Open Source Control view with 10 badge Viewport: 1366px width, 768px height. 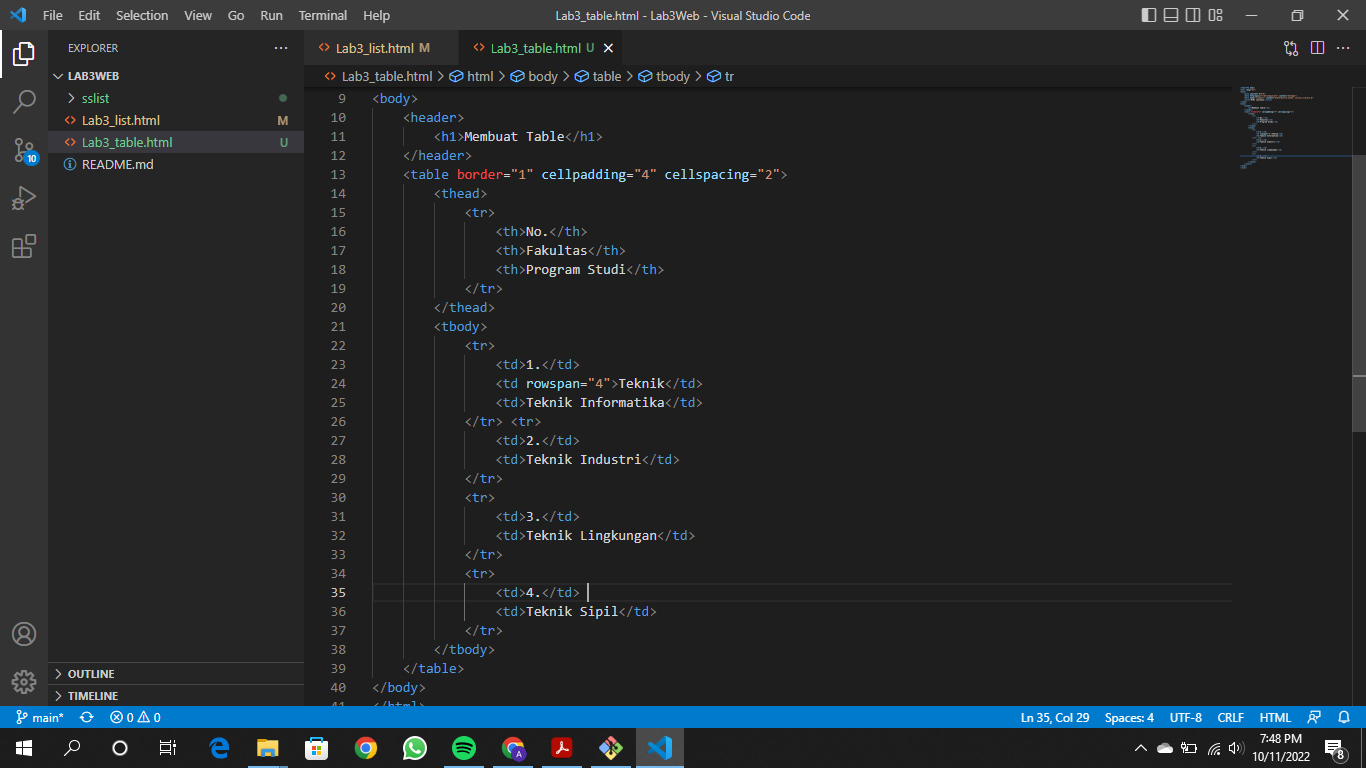pos(24,150)
